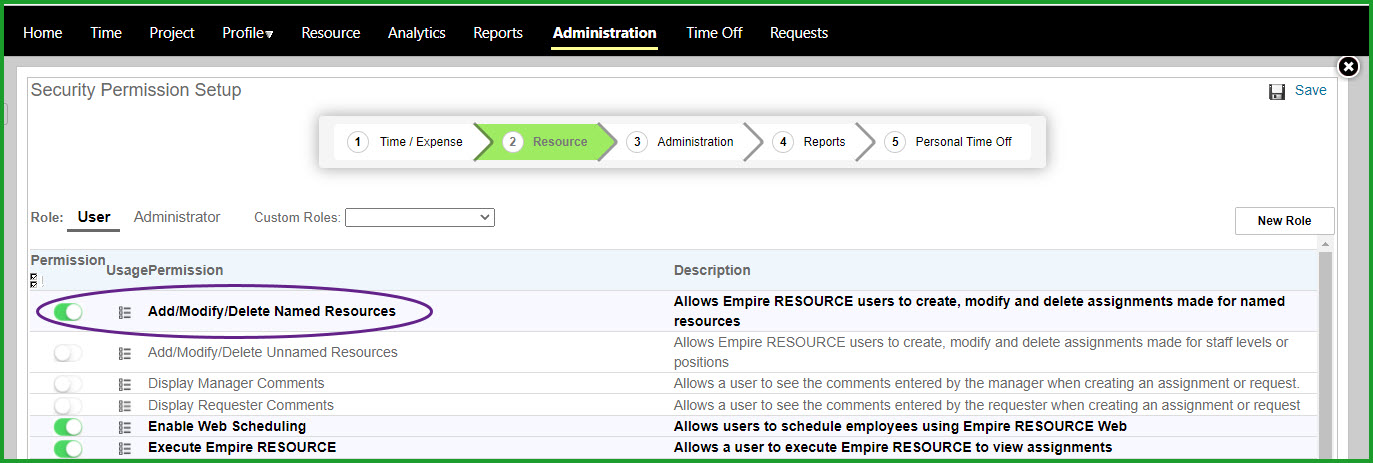1373x463 pixels.
Task: Open usage list icon for Add/Modify/Delete Named Resources
Action: pyautogui.click(x=125, y=312)
